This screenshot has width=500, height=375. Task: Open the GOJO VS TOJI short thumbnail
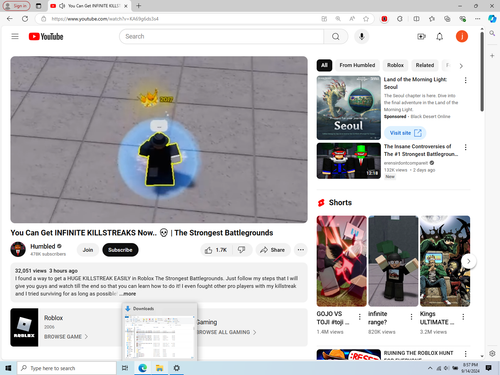(342, 261)
